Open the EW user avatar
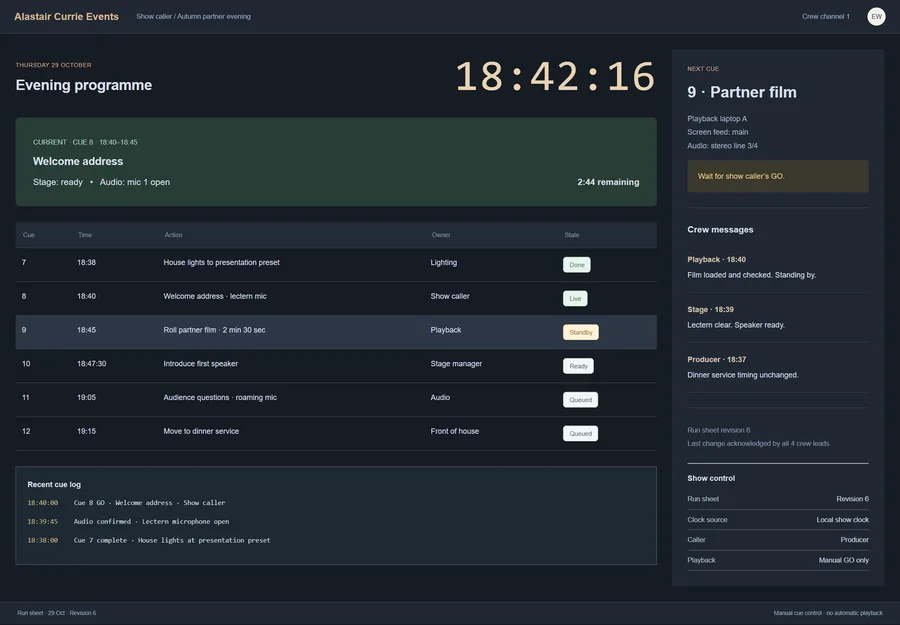The height and width of the screenshot is (625, 900). coord(876,16)
